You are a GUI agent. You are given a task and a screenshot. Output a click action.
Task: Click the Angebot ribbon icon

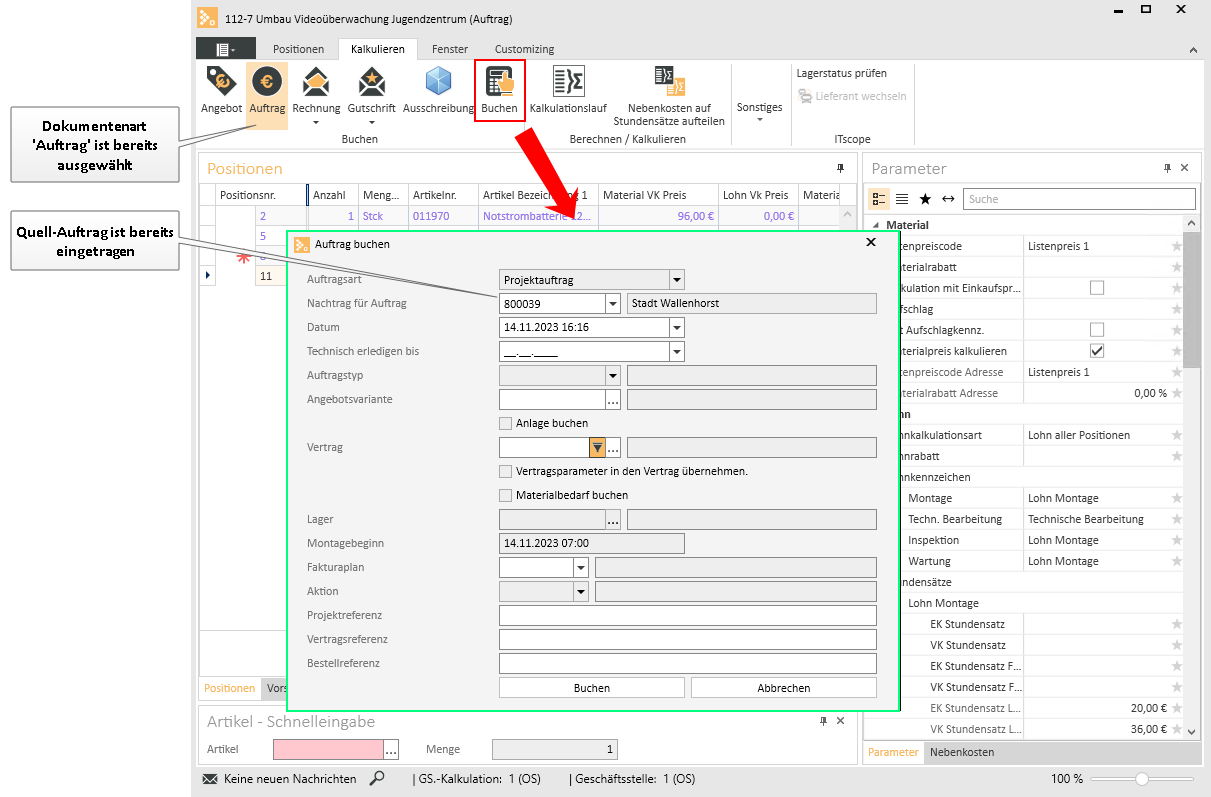(x=221, y=82)
